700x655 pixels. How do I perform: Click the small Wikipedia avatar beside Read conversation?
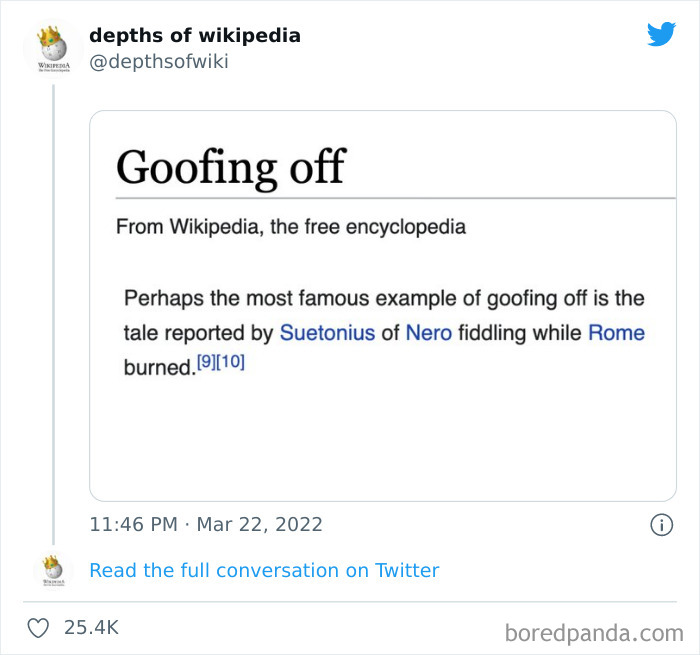click(x=52, y=571)
